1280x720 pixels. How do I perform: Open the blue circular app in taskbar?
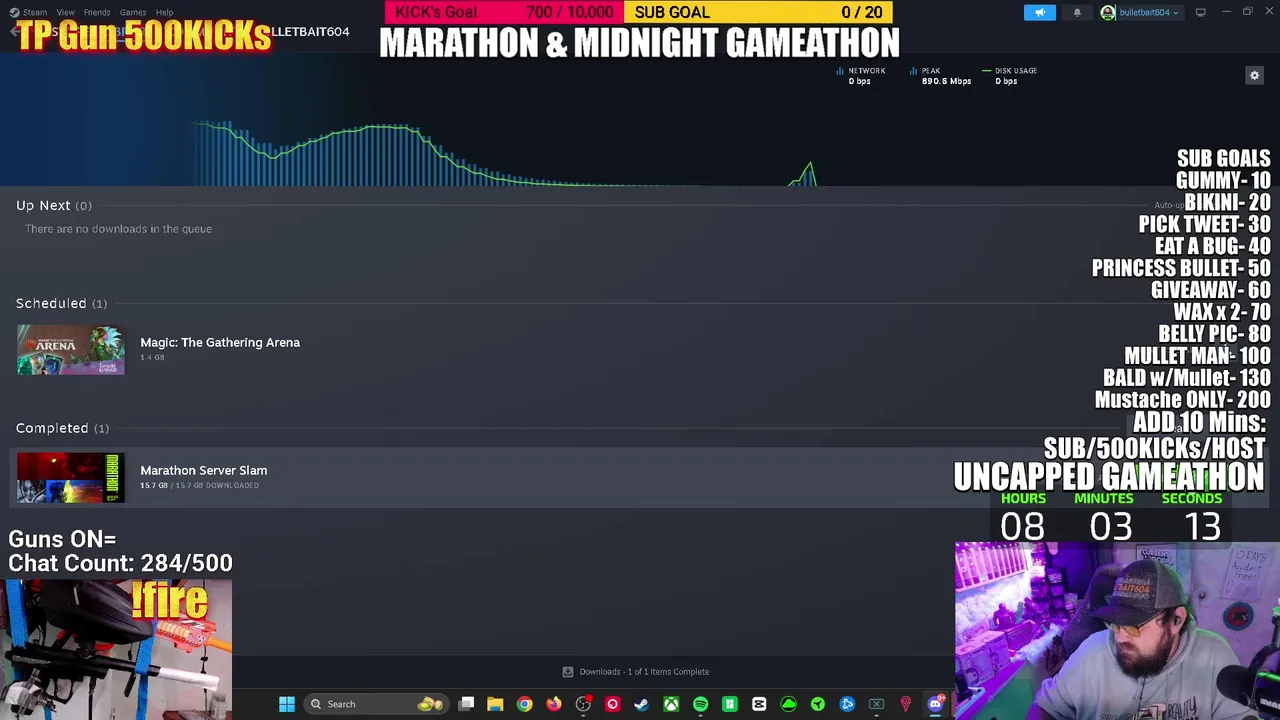(x=847, y=704)
